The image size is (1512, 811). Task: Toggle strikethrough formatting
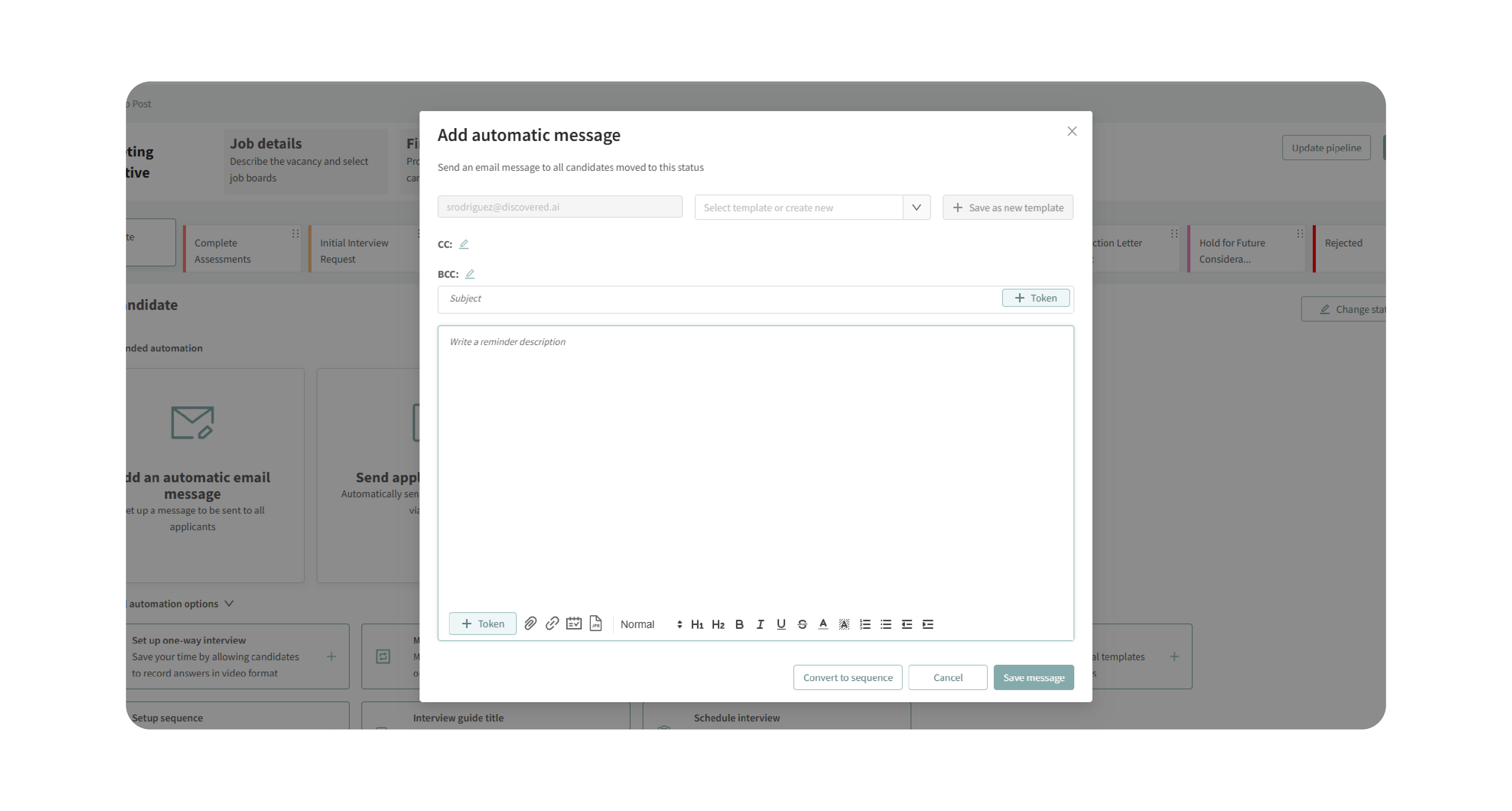(x=802, y=624)
